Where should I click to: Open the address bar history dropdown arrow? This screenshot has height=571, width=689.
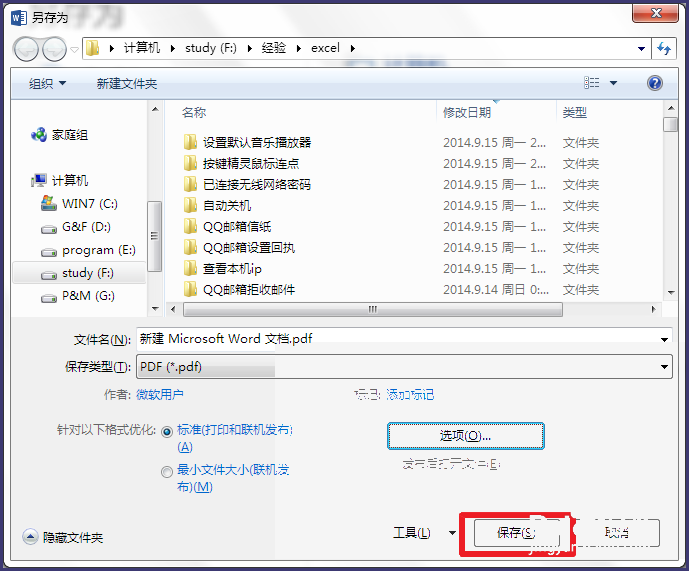click(642, 48)
